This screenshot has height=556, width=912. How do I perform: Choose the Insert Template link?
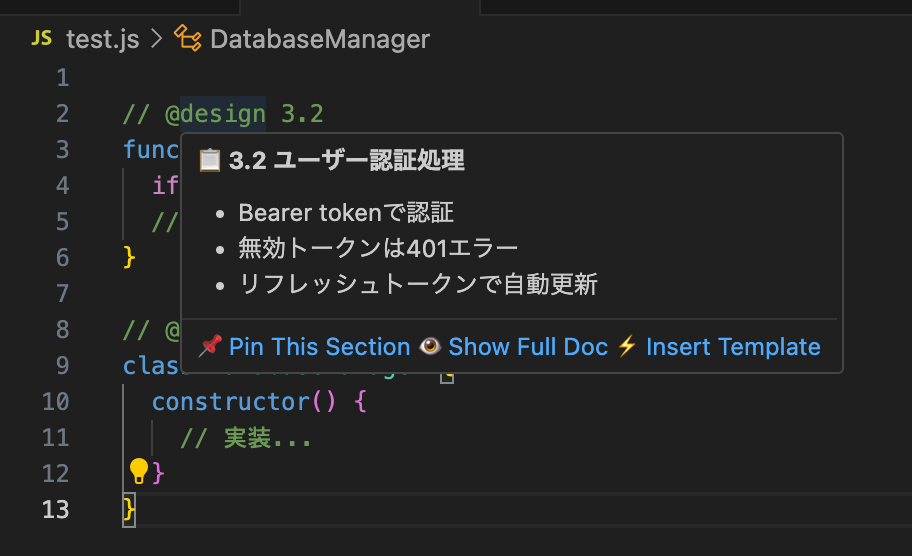[733, 347]
